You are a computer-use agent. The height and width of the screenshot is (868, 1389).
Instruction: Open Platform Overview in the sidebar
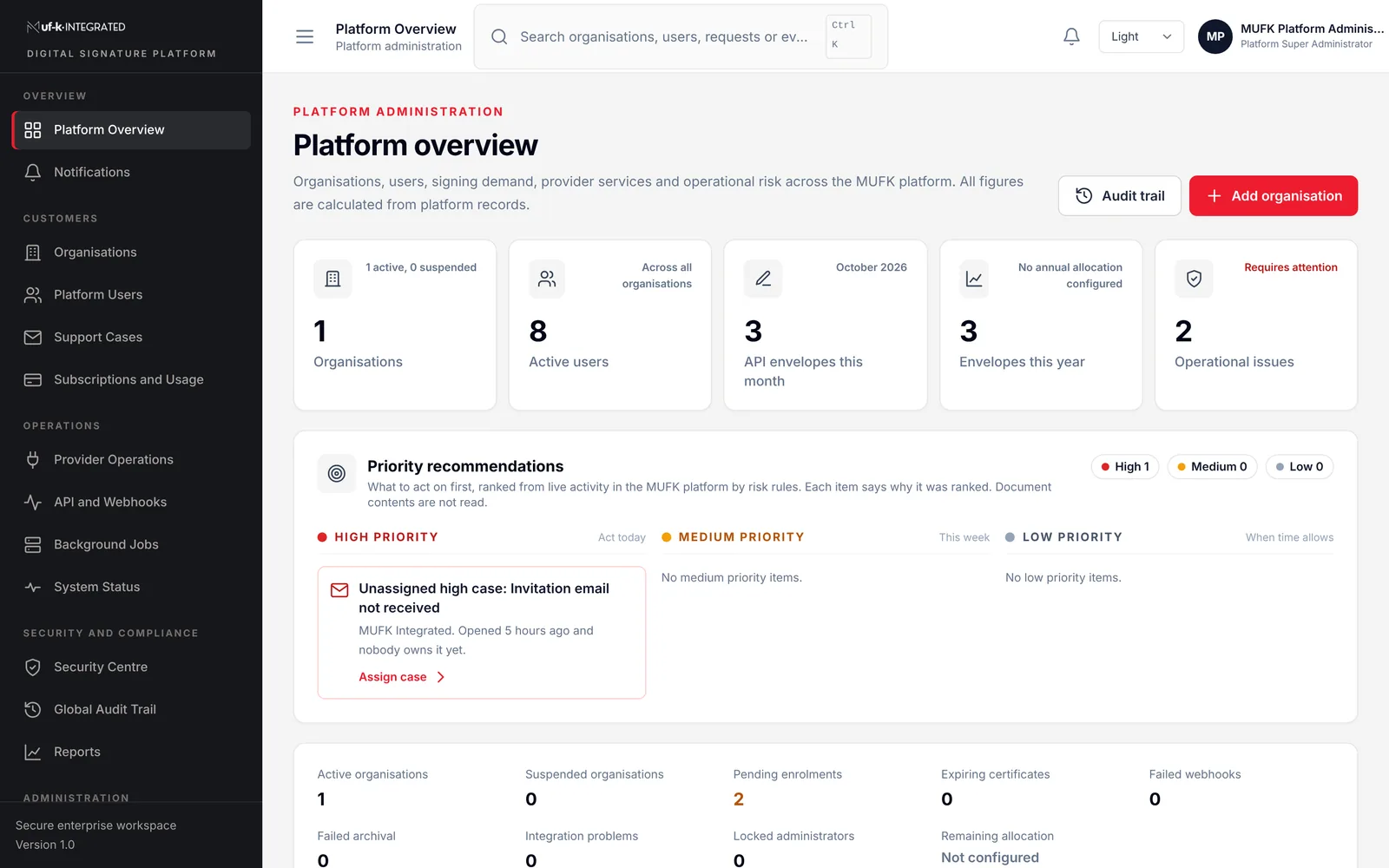click(131, 130)
